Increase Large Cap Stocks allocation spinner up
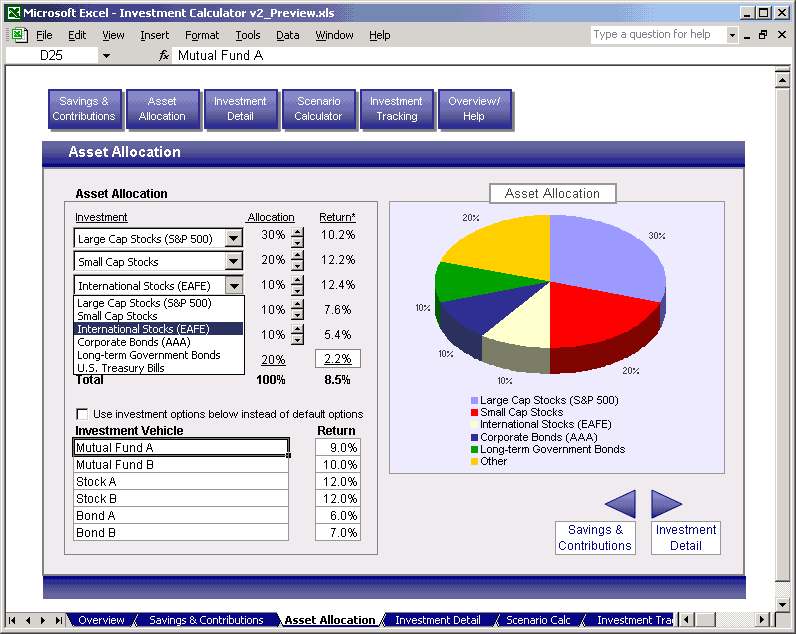 tap(297, 232)
